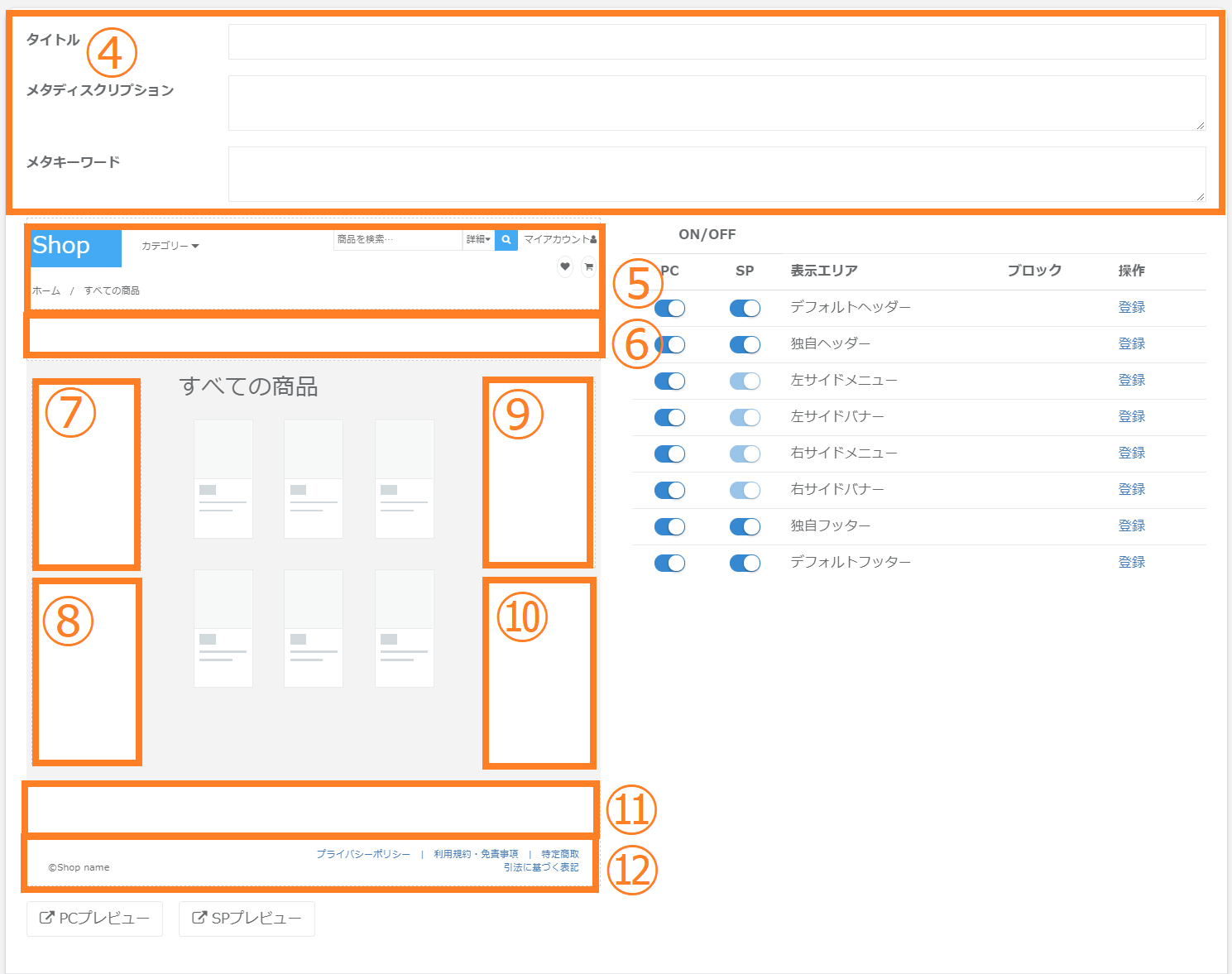Expand the カテゴリー dropdown

170,247
